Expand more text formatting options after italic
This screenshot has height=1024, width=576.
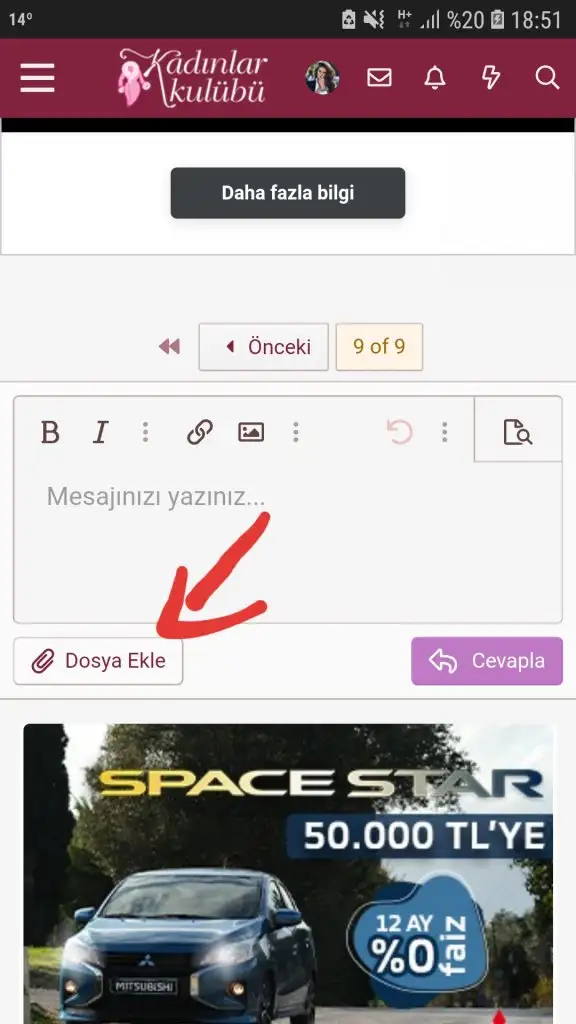tap(145, 432)
